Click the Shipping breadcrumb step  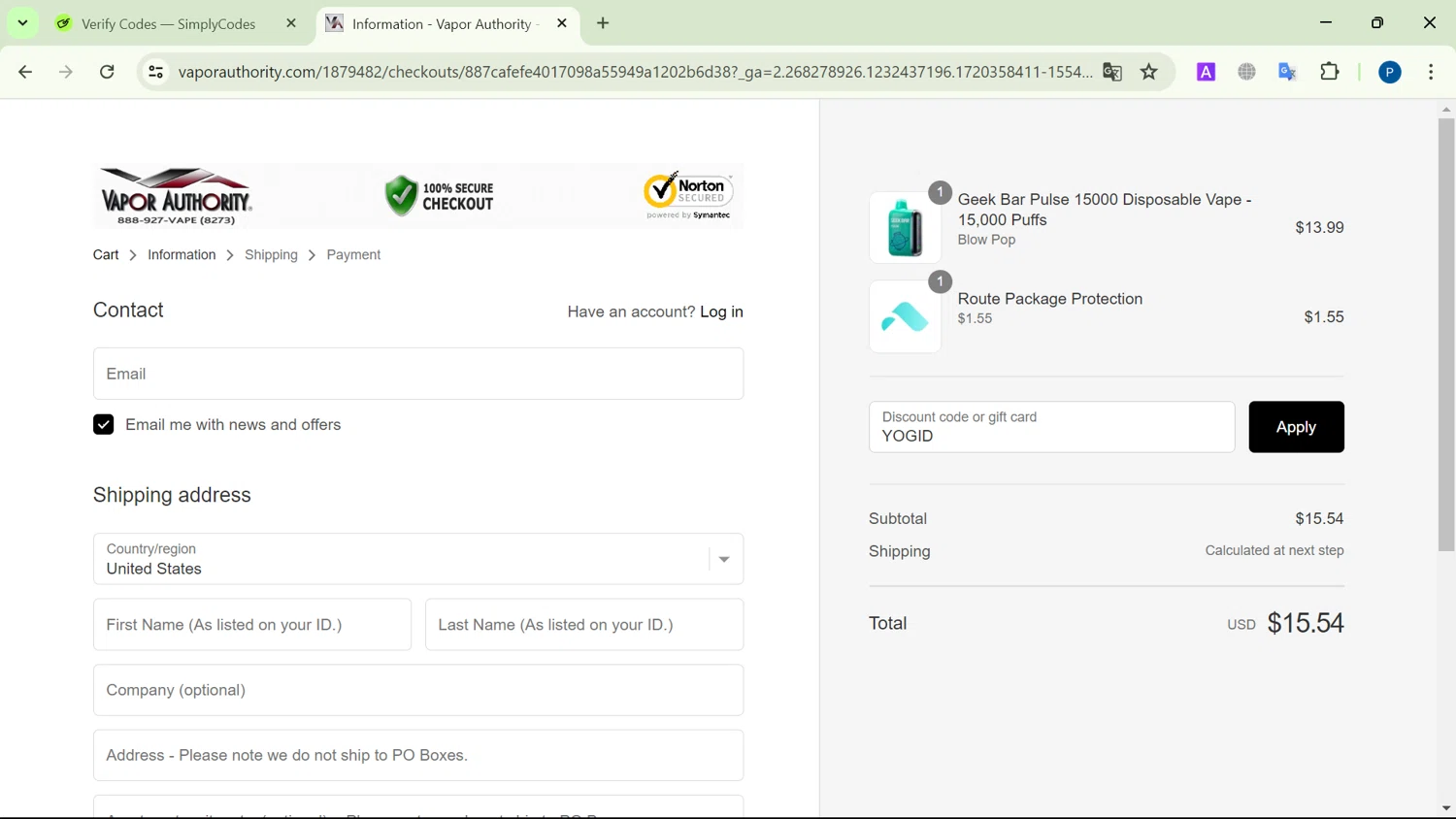(271, 255)
